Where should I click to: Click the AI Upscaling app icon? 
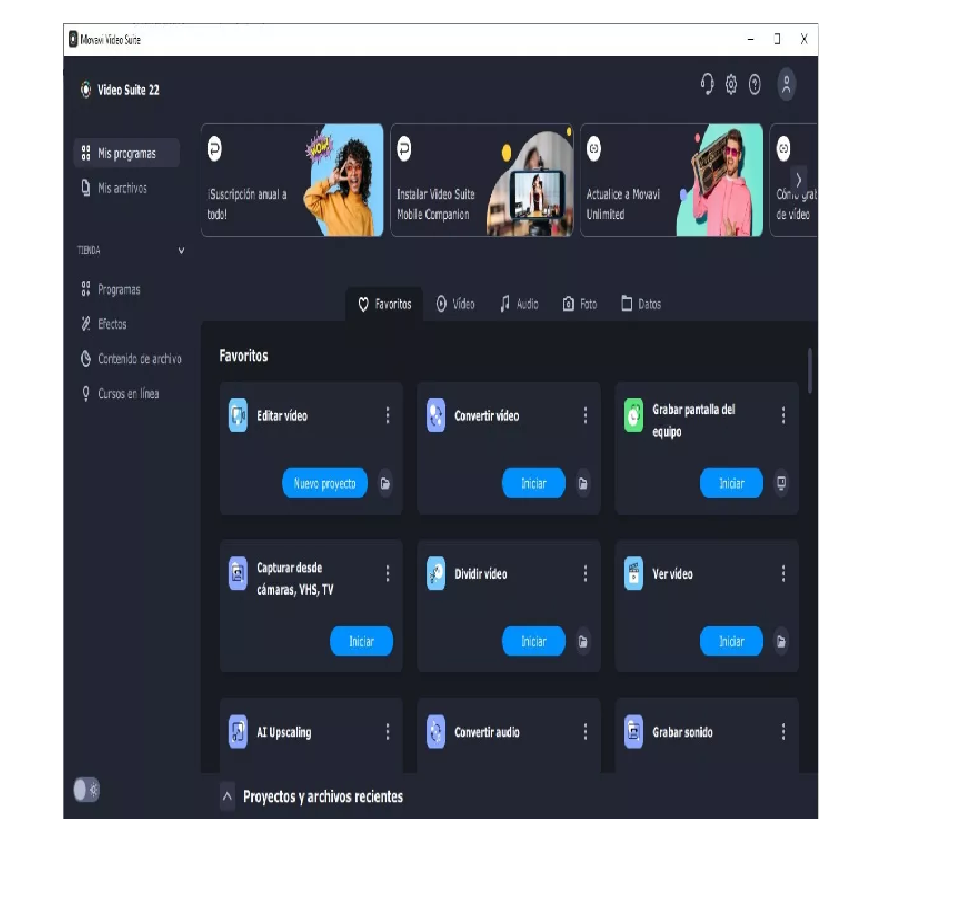[238, 731]
